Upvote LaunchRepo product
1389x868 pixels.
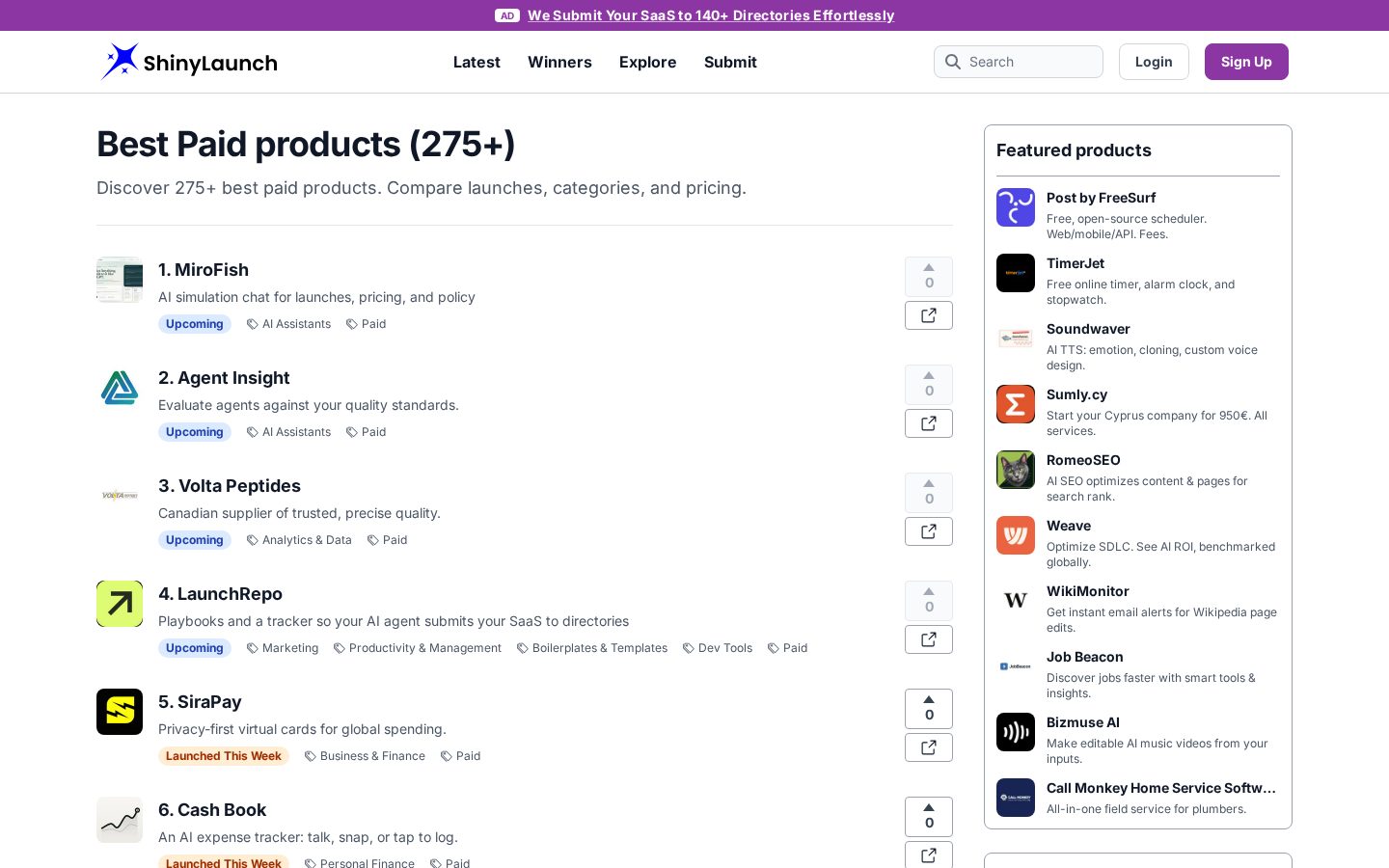point(929,601)
